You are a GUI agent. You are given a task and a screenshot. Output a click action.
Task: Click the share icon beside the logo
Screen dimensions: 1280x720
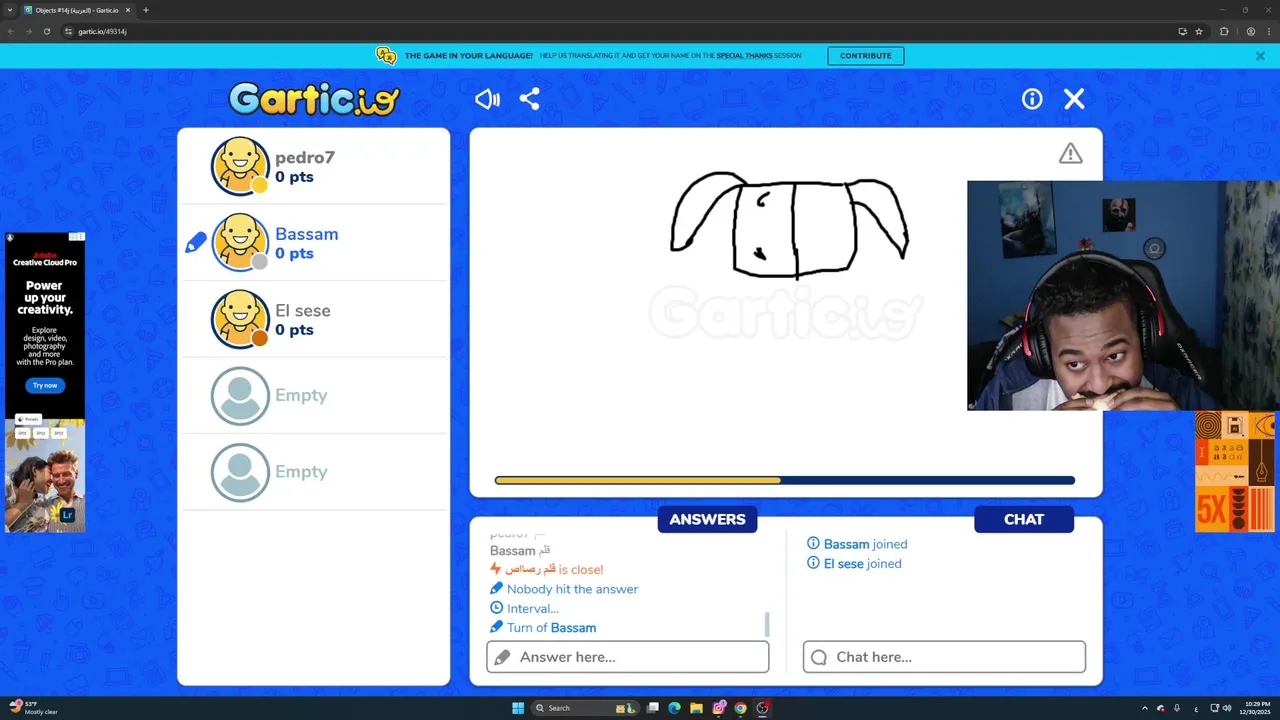click(530, 99)
